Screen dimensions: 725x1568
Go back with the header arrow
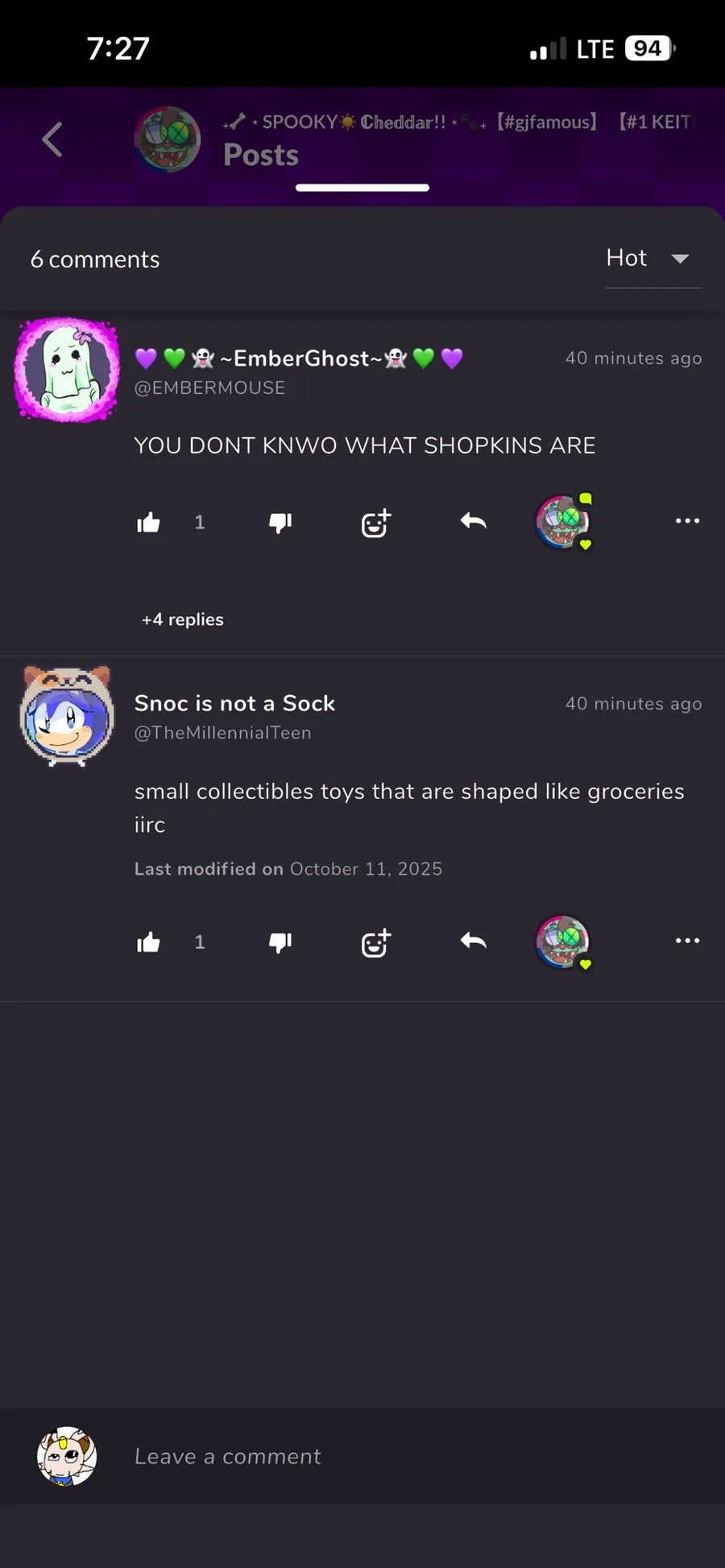[x=52, y=139]
